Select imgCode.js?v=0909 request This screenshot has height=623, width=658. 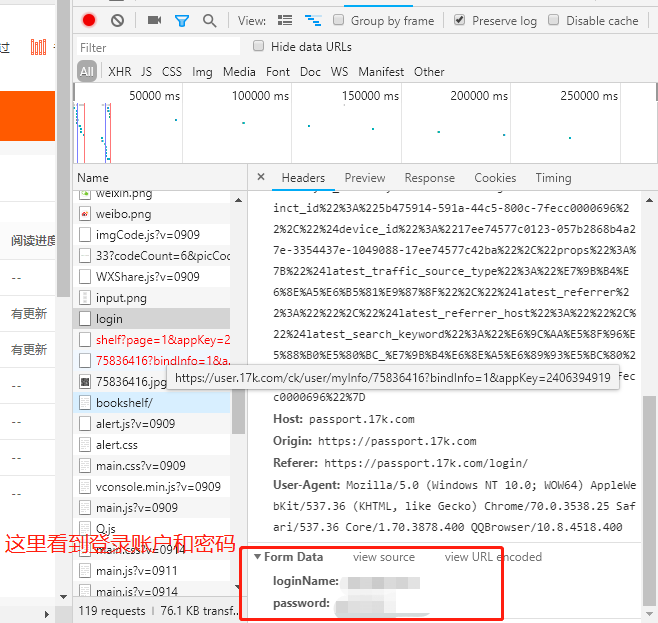point(152,235)
